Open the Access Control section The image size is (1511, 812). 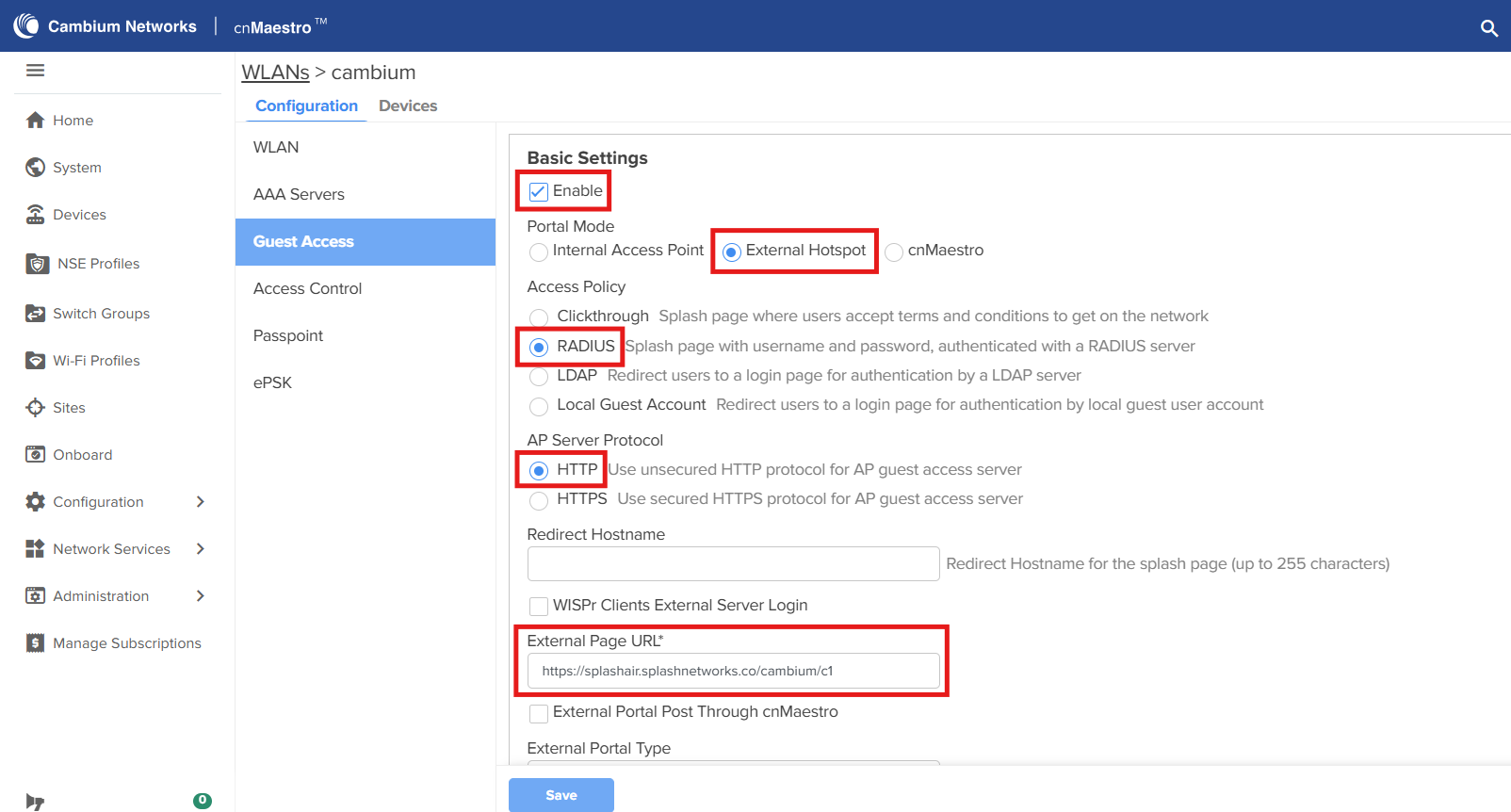point(366,288)
